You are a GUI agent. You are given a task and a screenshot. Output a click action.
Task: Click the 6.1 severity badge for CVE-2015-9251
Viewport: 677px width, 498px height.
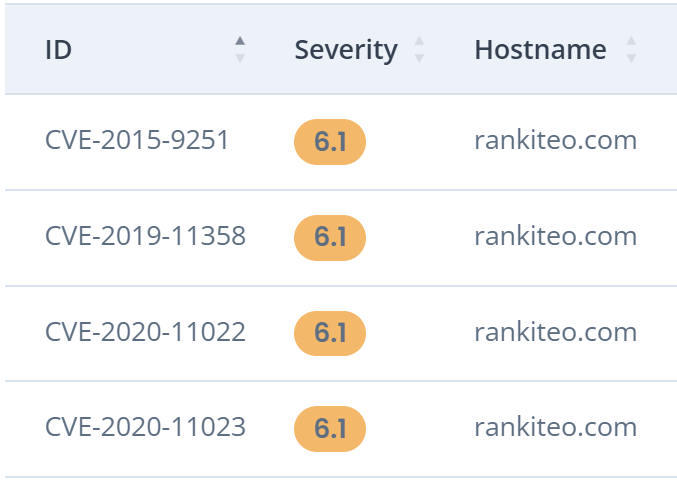pos(330,143)
